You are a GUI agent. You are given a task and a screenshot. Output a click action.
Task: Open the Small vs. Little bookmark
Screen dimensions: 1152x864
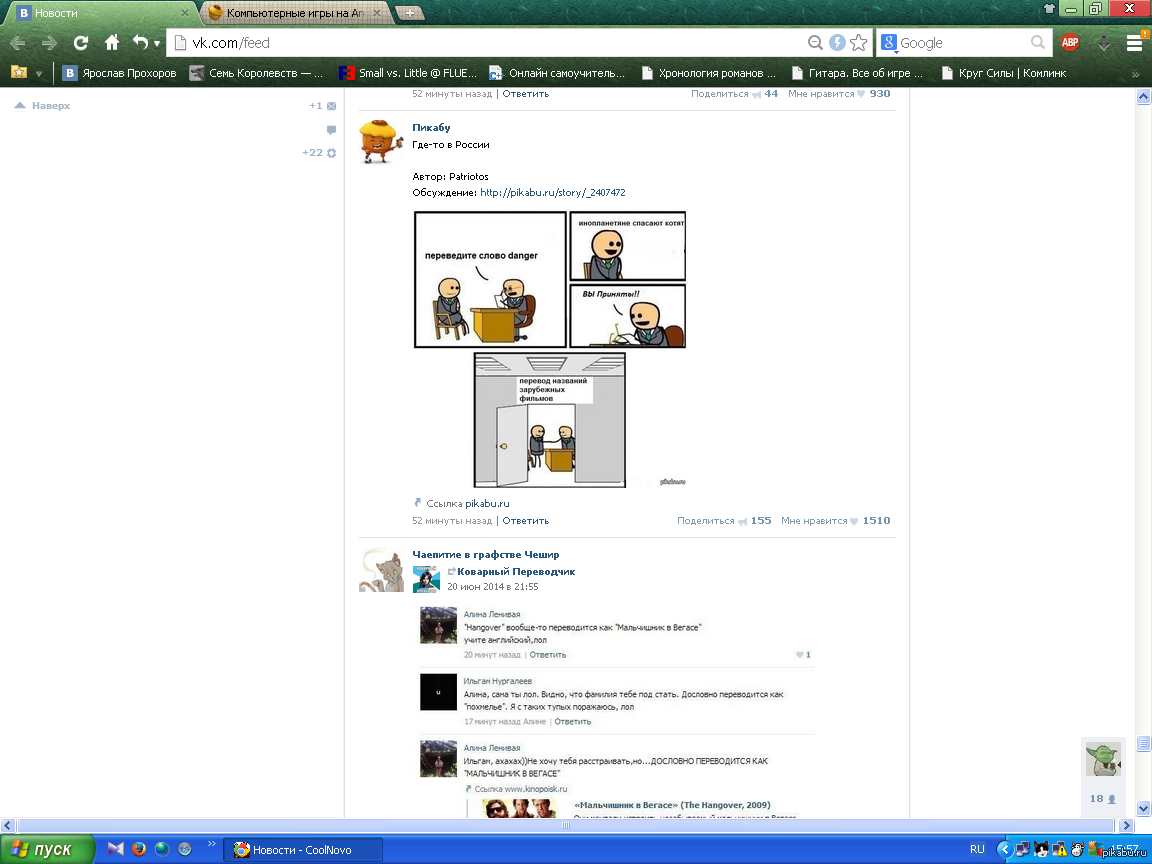[x=408, y=73]
